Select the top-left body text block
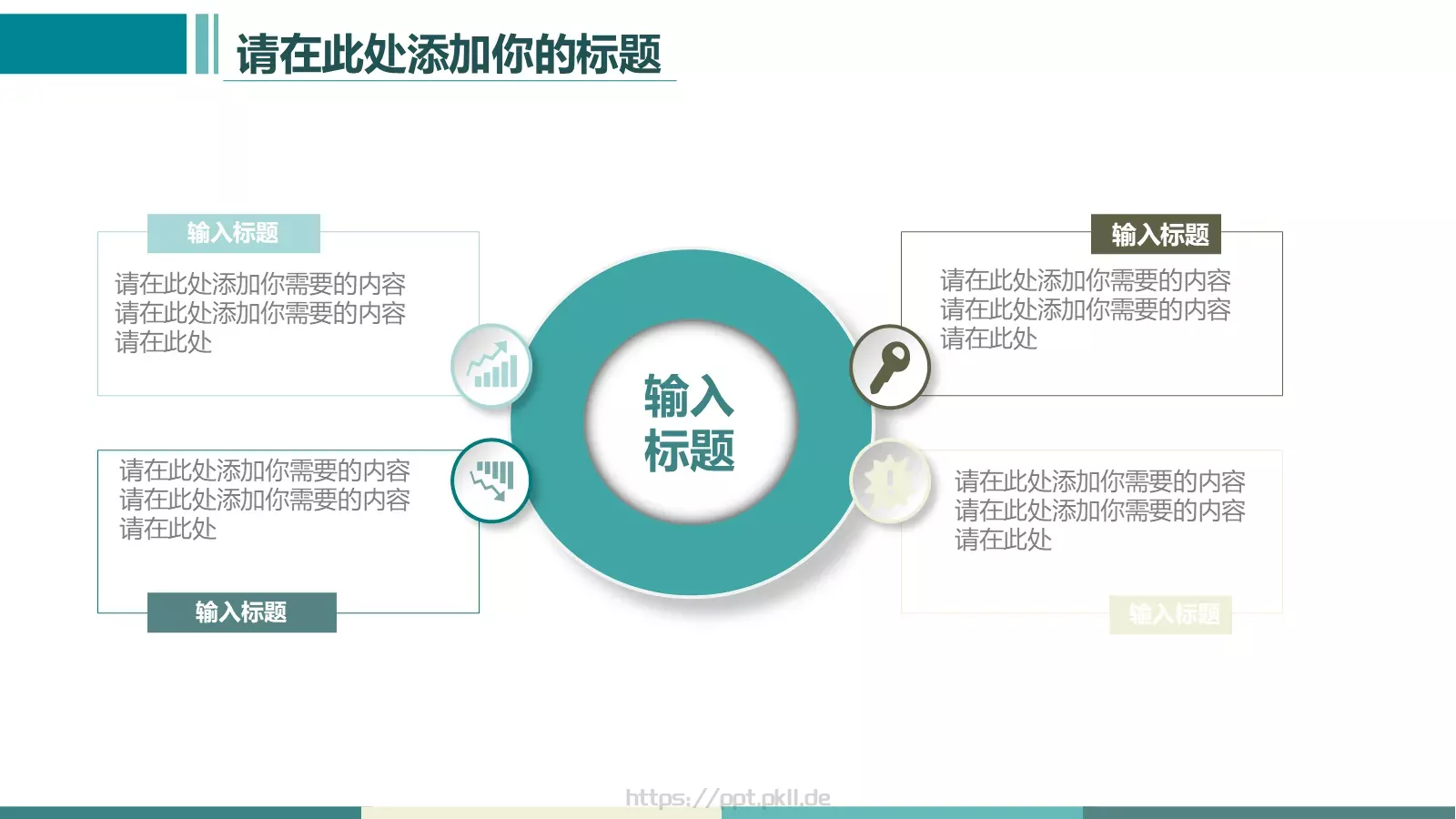Image resolution: width=1456 pixels, height=819 pixels. 260,313
